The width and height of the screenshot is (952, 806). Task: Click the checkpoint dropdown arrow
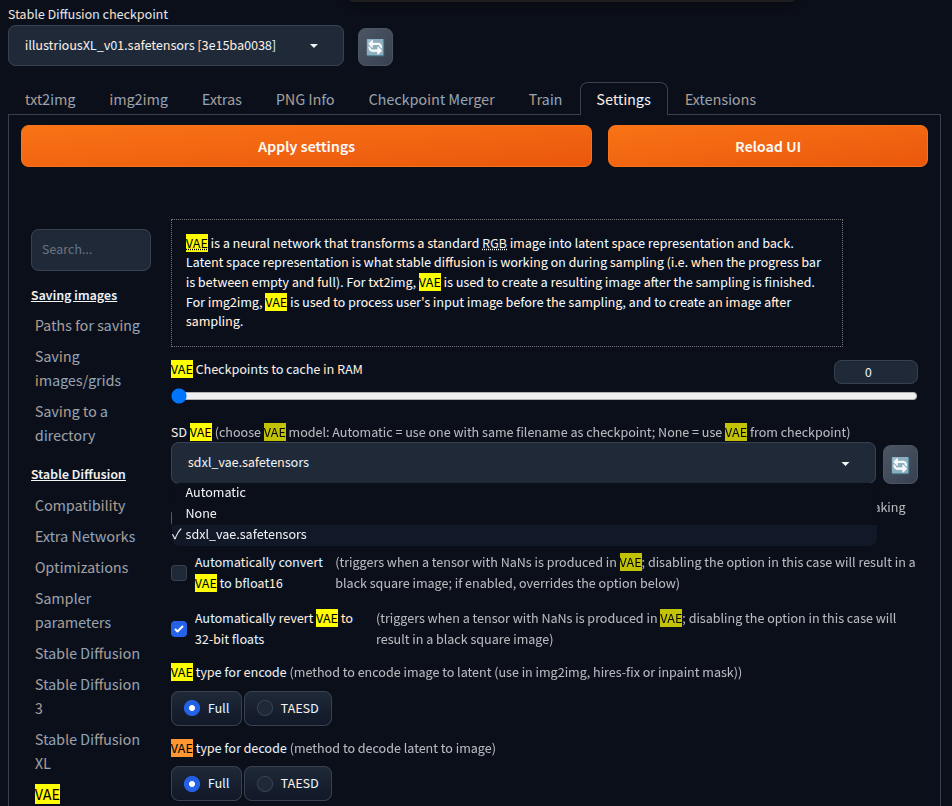pyautogui.click(x=314, y=46)
